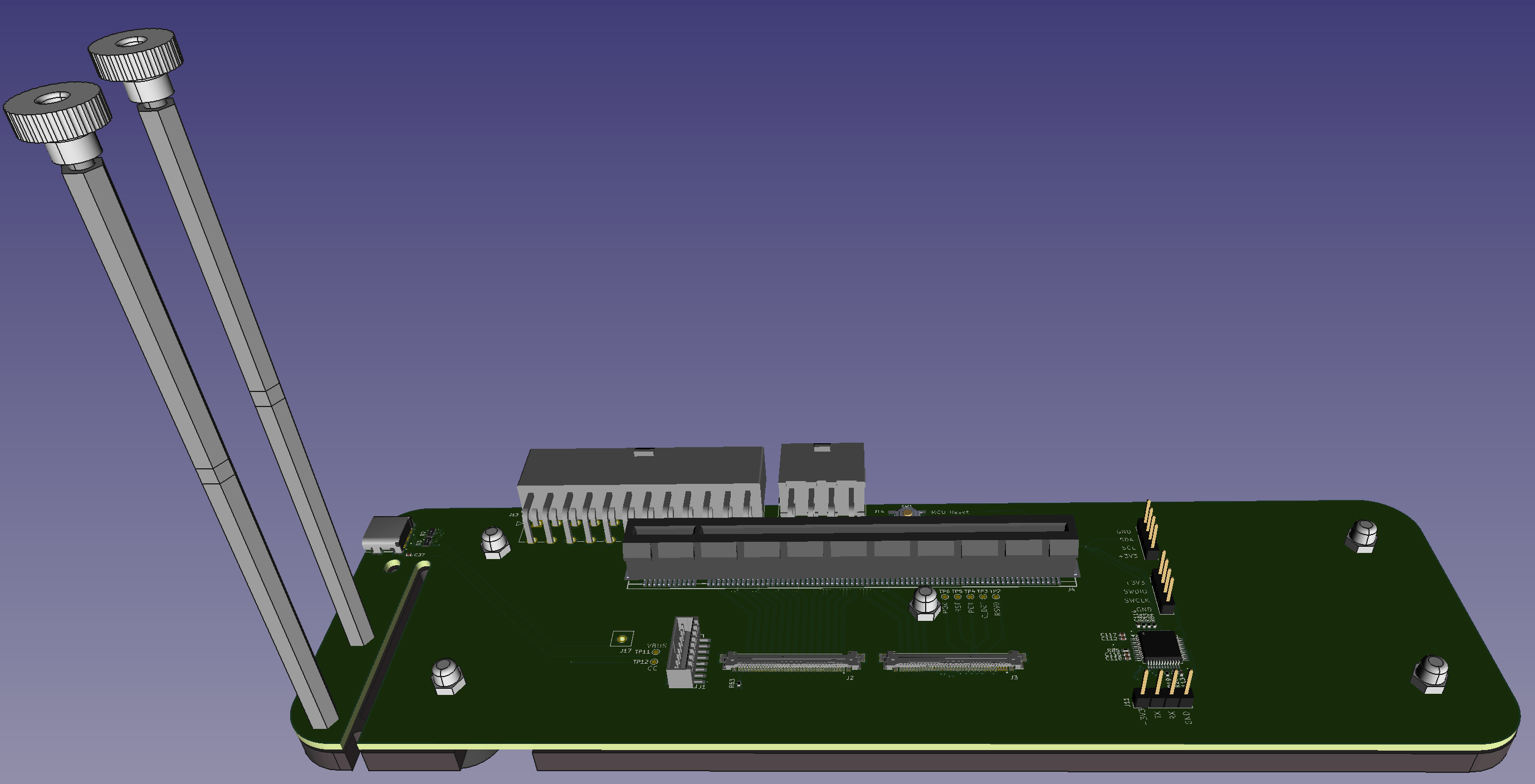Select the SWD pin header near SWDIO label

click(x=1164, y=582)
